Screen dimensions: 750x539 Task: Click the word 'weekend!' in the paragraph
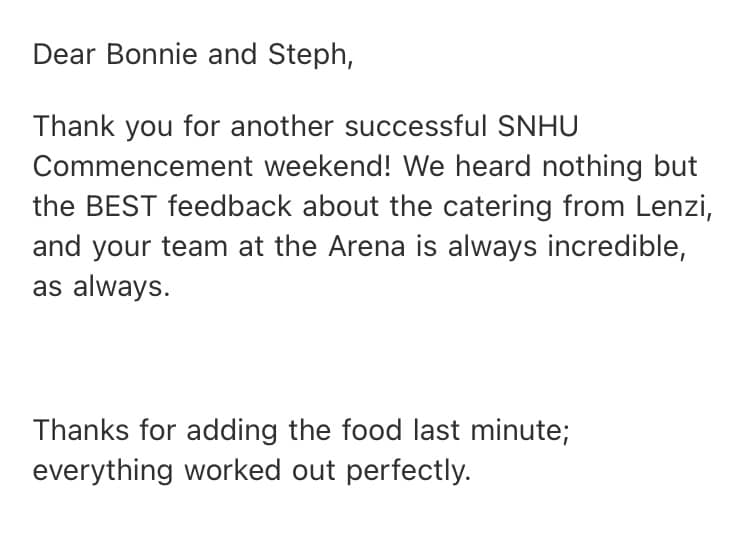328,166
